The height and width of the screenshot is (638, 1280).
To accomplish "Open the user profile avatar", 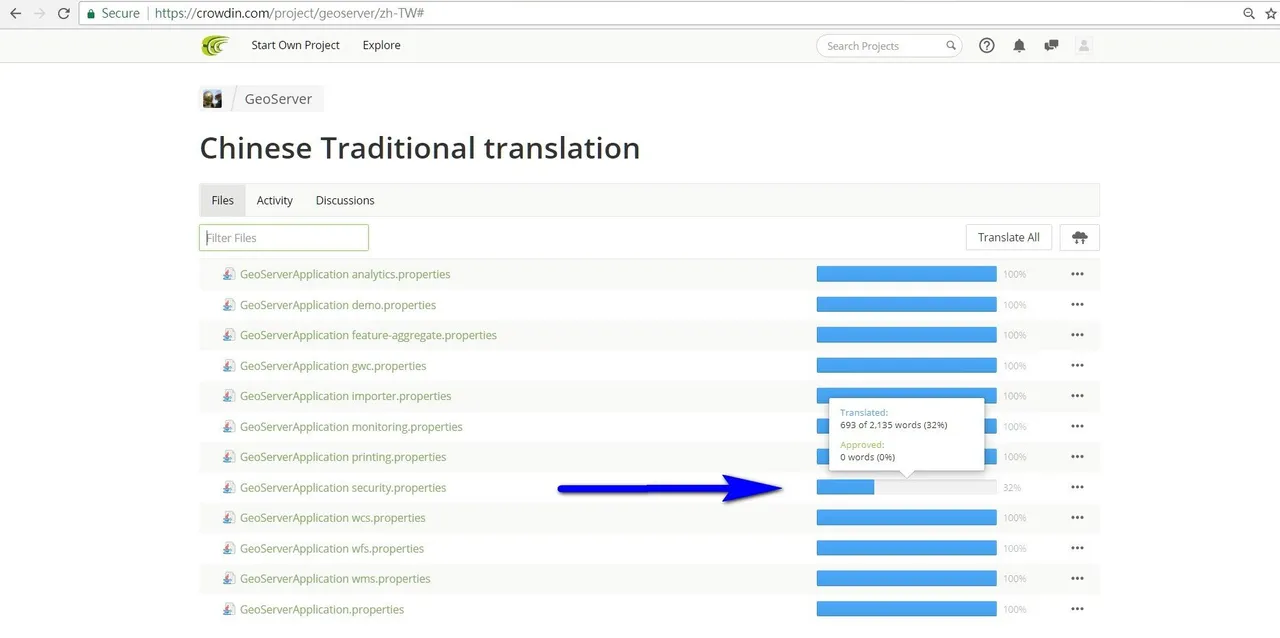I will [1084, 46].
